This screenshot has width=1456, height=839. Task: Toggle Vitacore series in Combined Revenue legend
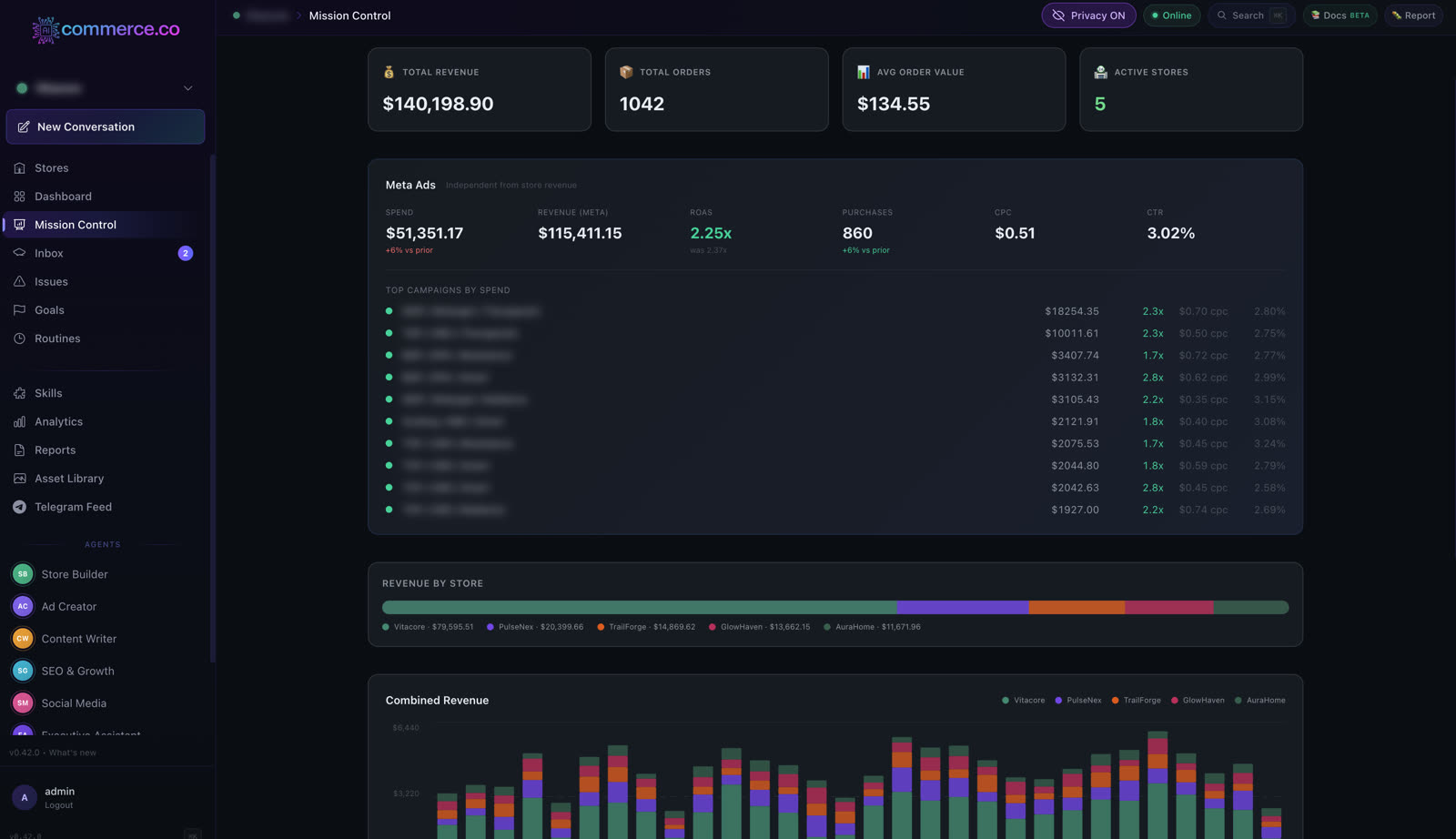(x=1023, y=701)
